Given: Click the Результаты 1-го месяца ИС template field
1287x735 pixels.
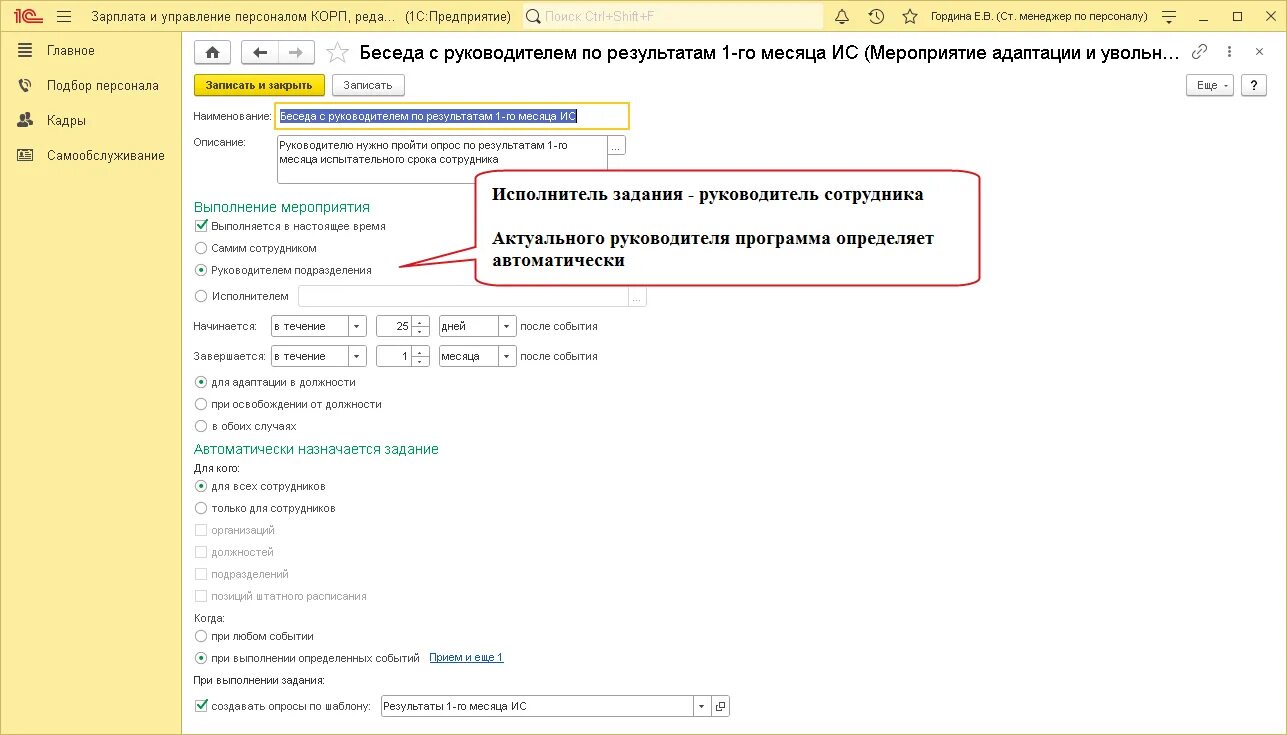Looking at the screenshot, I should [537, 706].
